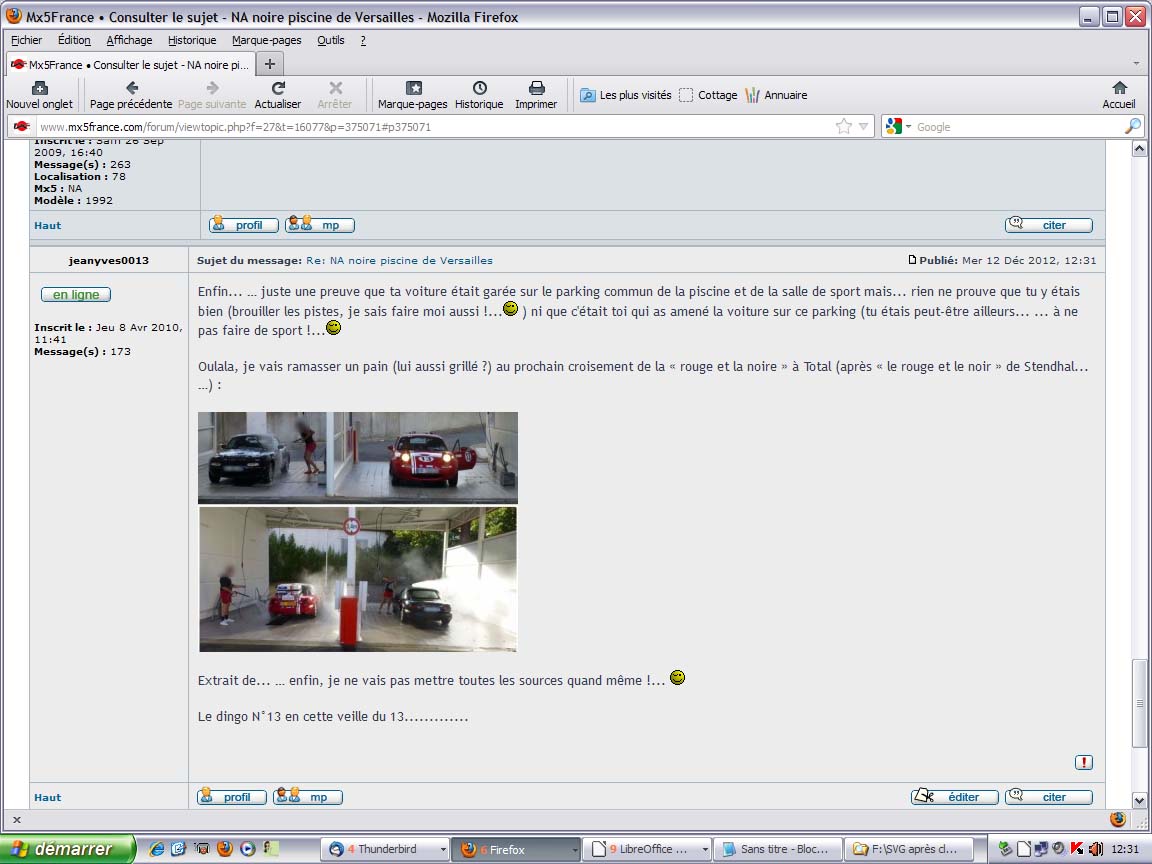Open the top car wash photo
The image size is (1152, 864).
(x=358, y=457)
